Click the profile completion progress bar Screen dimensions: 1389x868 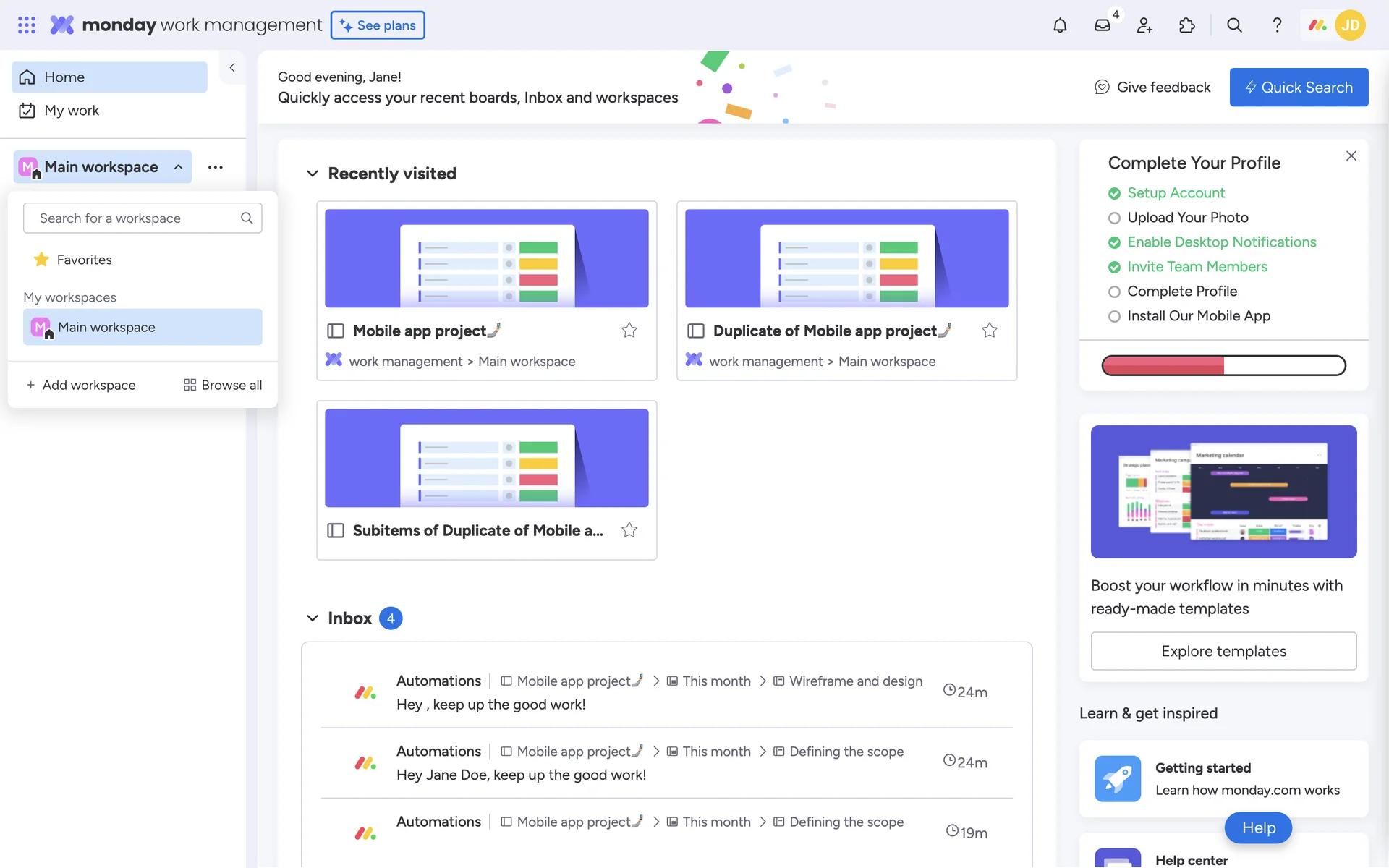pos(1223,365)
